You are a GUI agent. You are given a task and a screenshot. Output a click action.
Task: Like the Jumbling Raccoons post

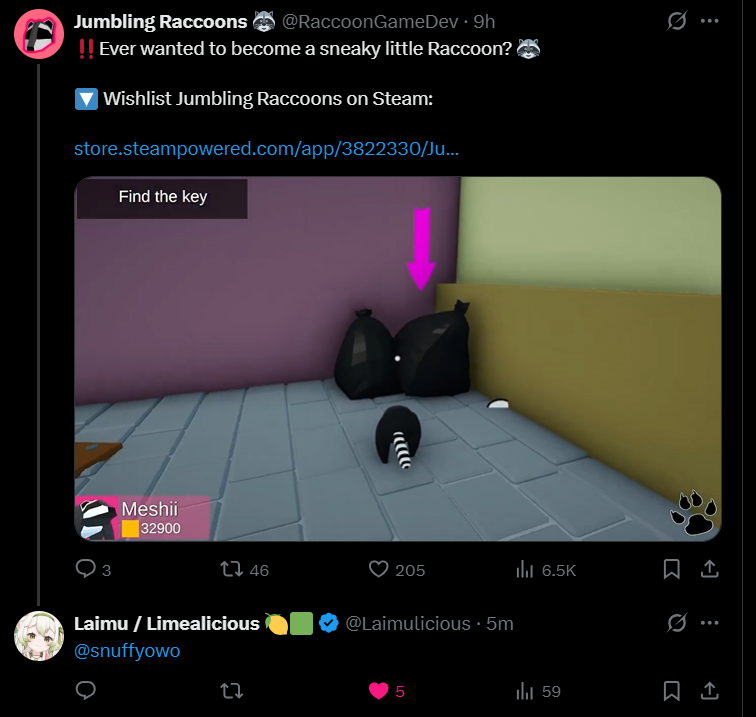pos(378,569)
